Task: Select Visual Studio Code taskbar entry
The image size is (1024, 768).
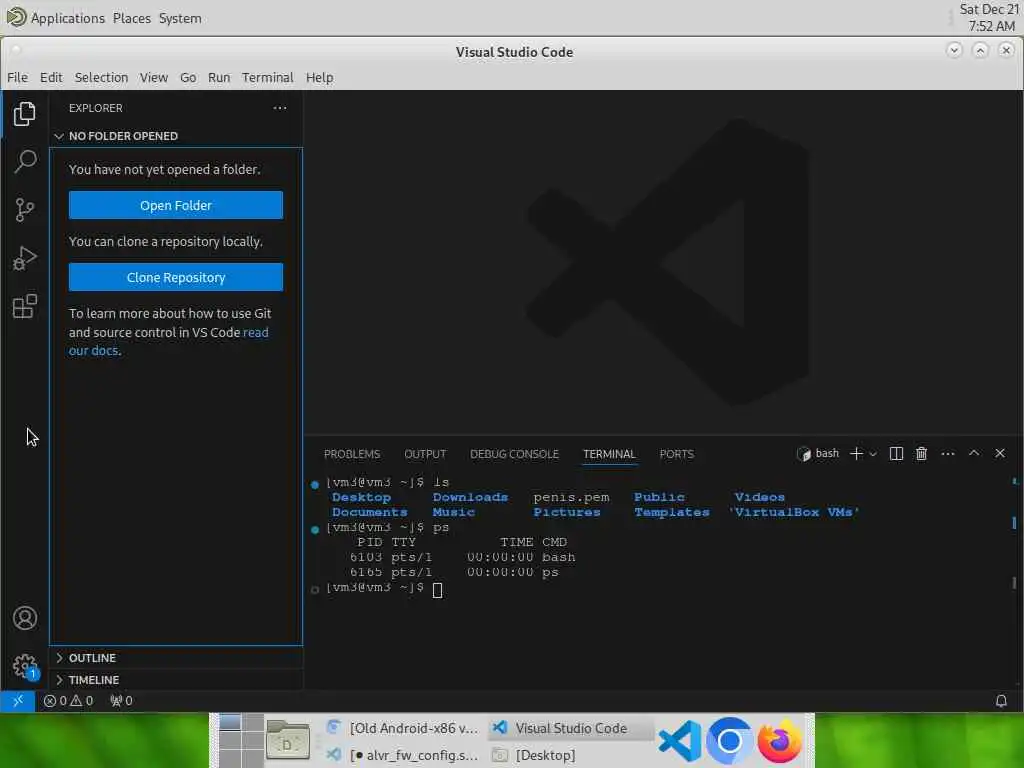Action: 569,728
